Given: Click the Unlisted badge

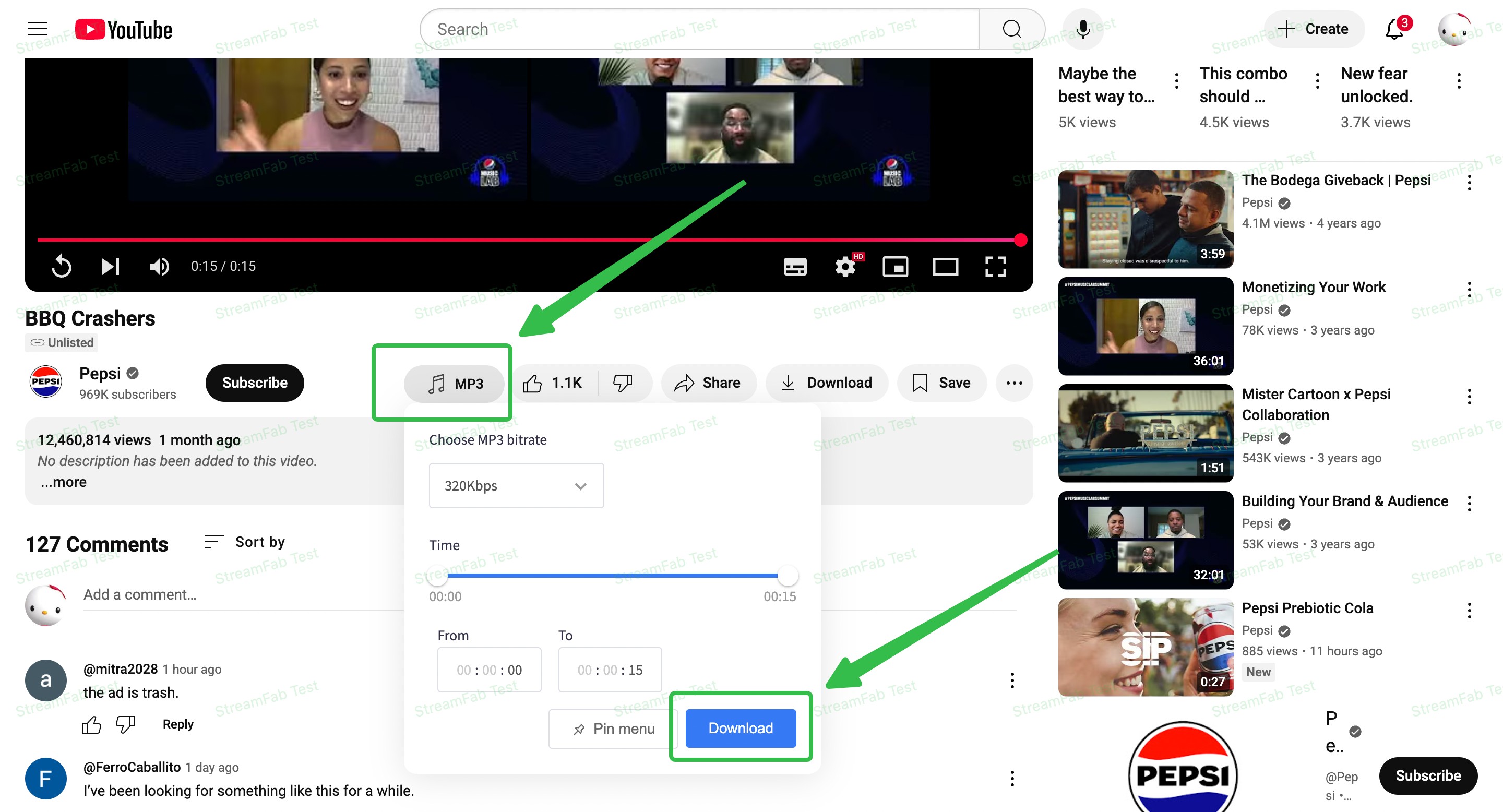Looking at the screenshot, I should click(61, 343).
